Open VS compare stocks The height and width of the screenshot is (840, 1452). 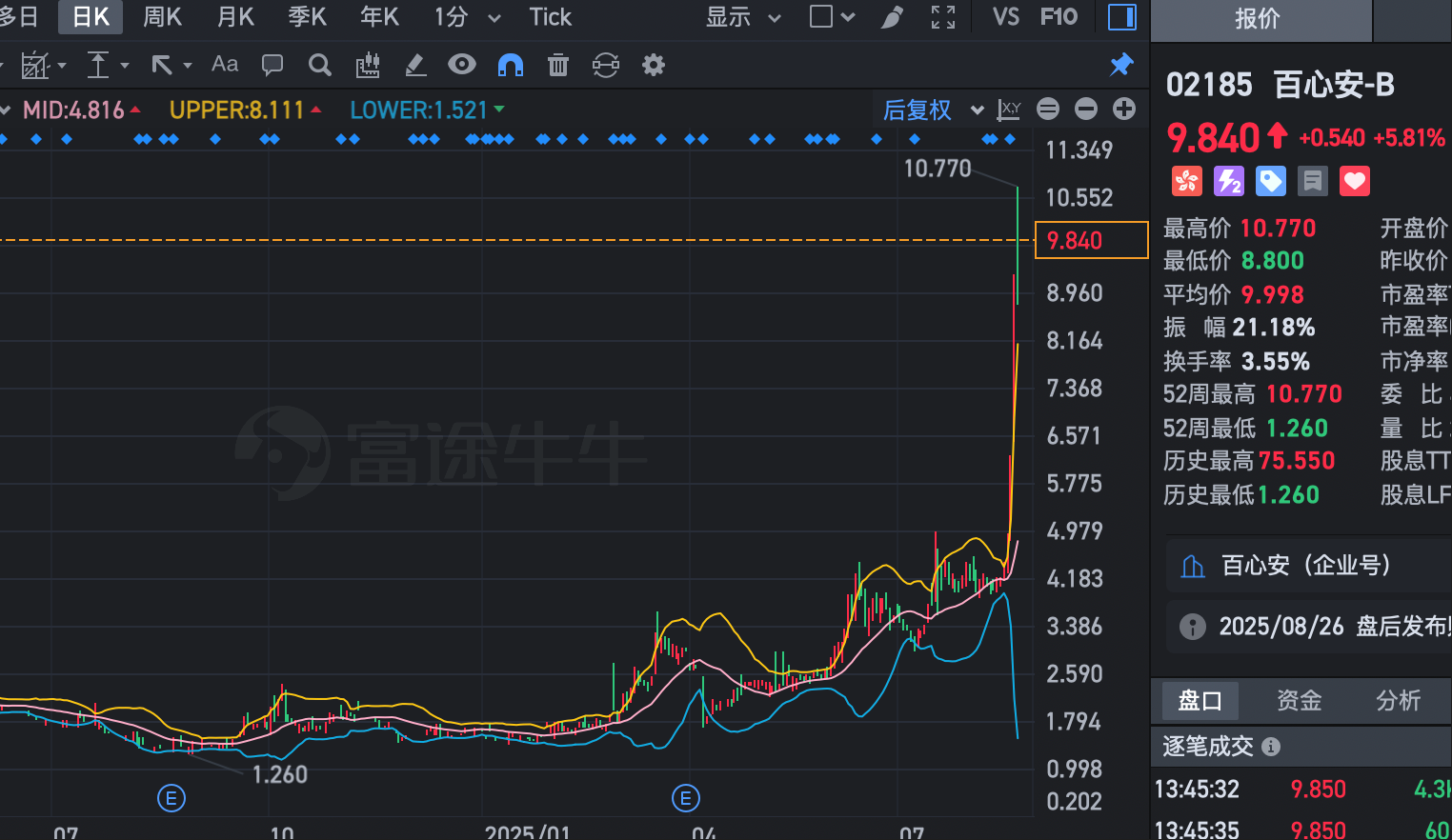pyautogui.click(x=1006, y=17)
